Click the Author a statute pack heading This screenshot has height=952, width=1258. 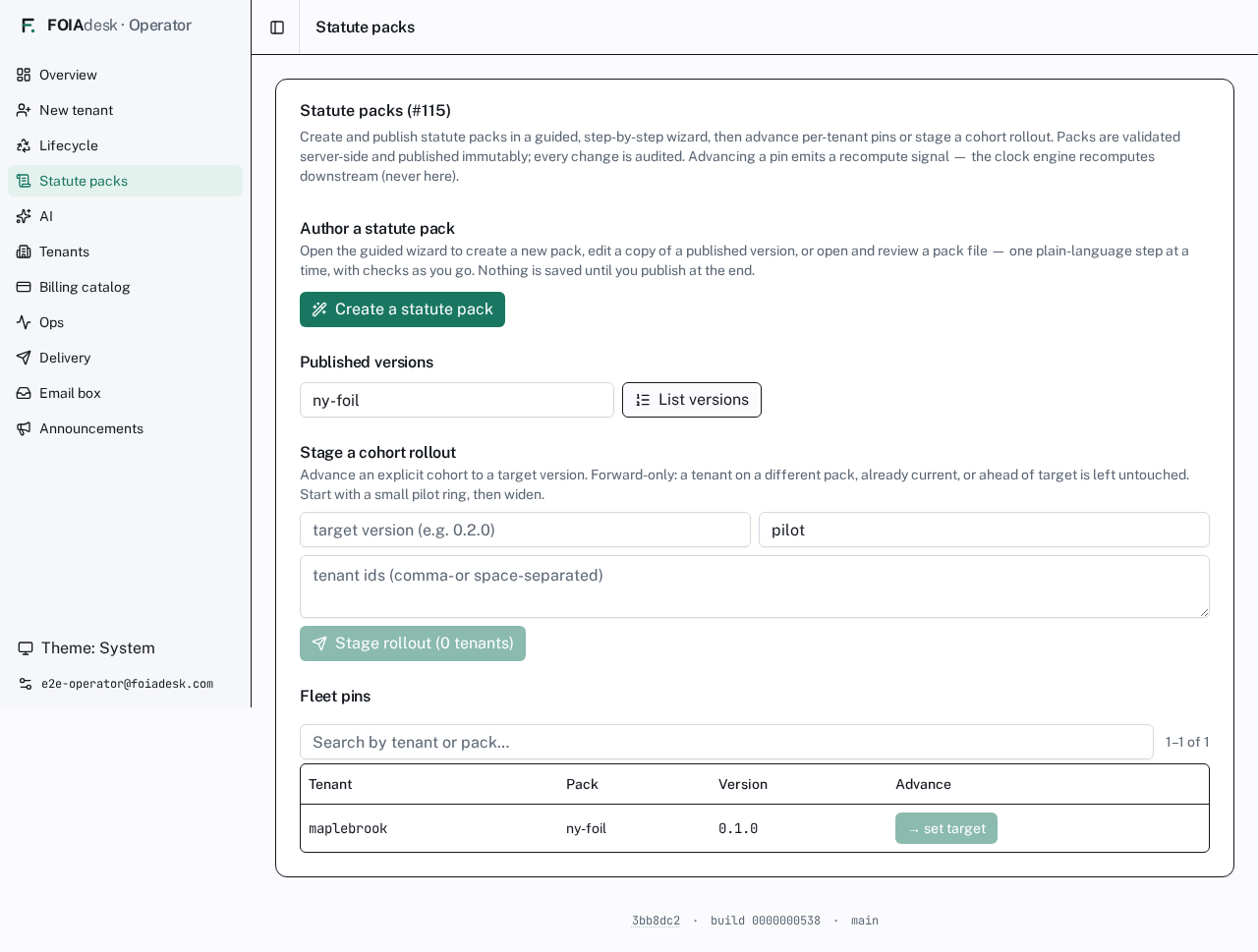coord(377,228)
